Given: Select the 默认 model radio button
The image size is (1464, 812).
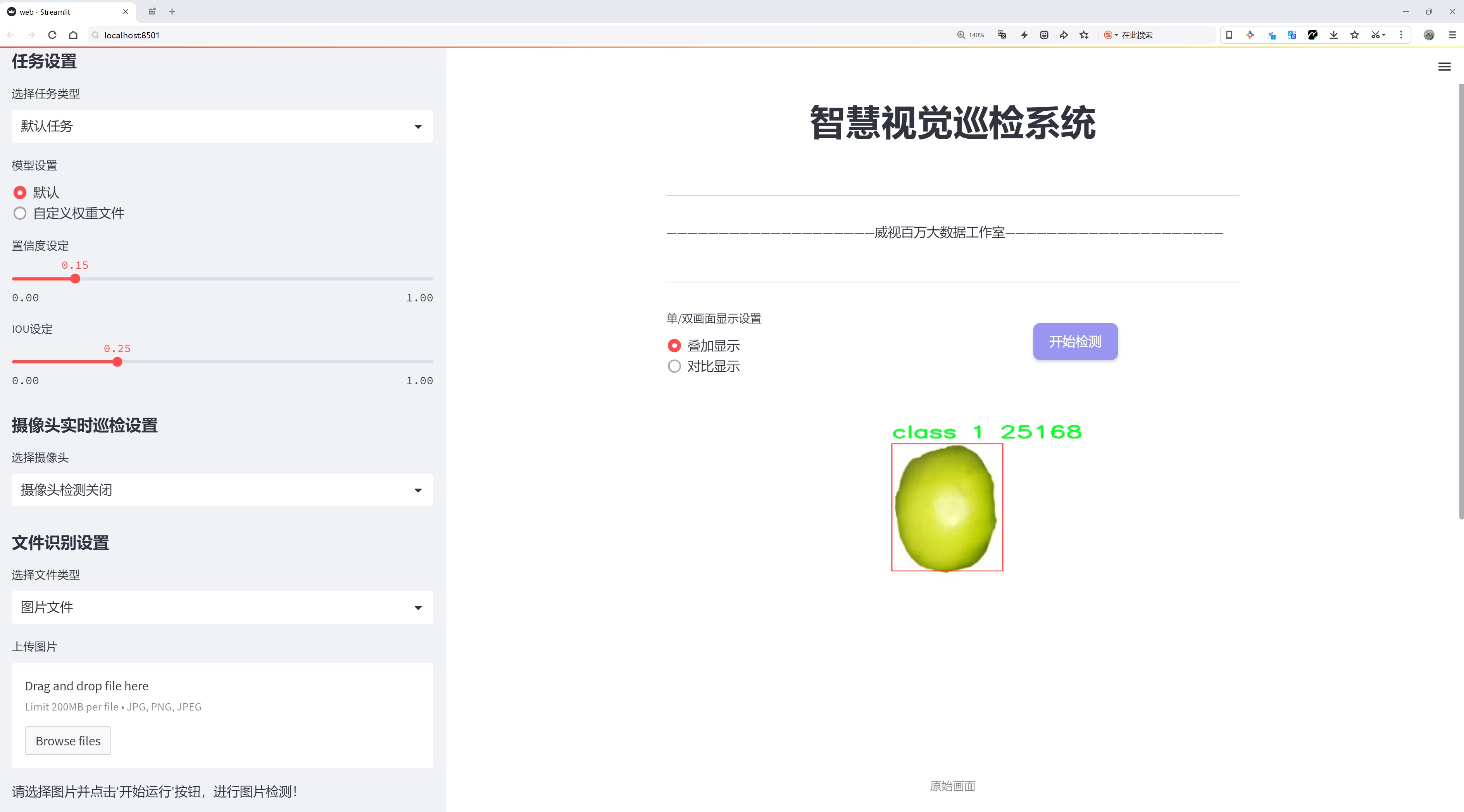Looking at the screenshot, I should (x=20, y=193).
